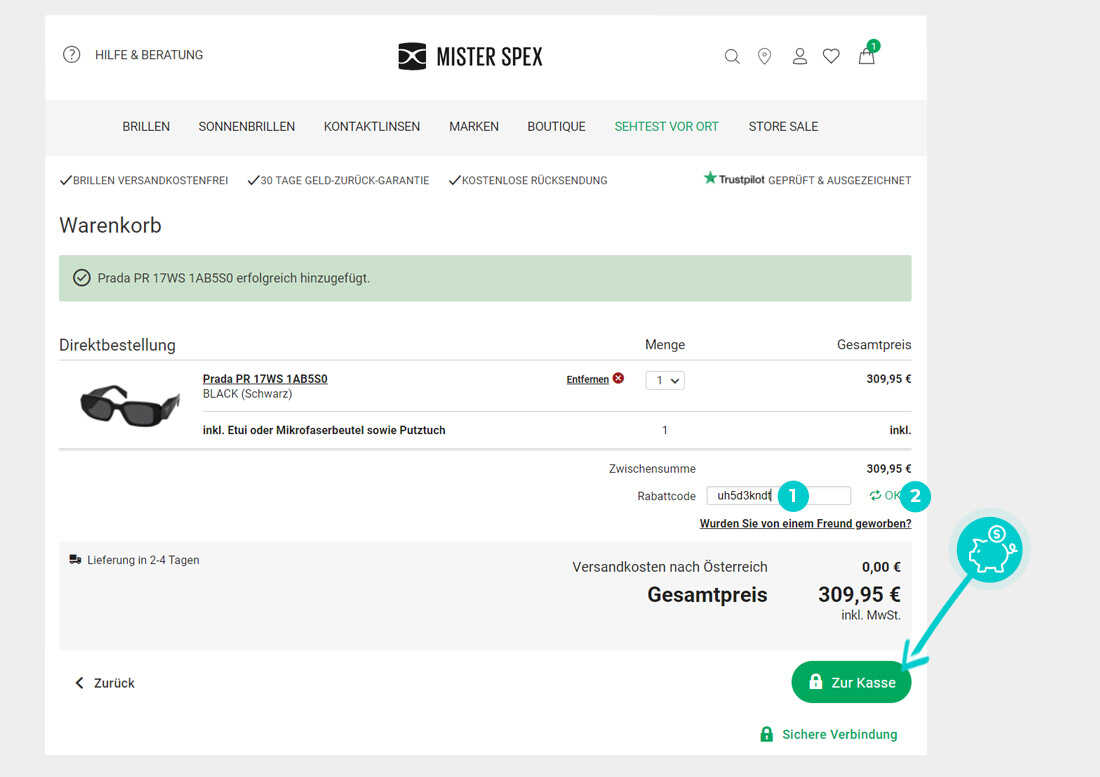Open the Store Sale menu
Screen dimensions: 1100x777
[x=783, y=127]
